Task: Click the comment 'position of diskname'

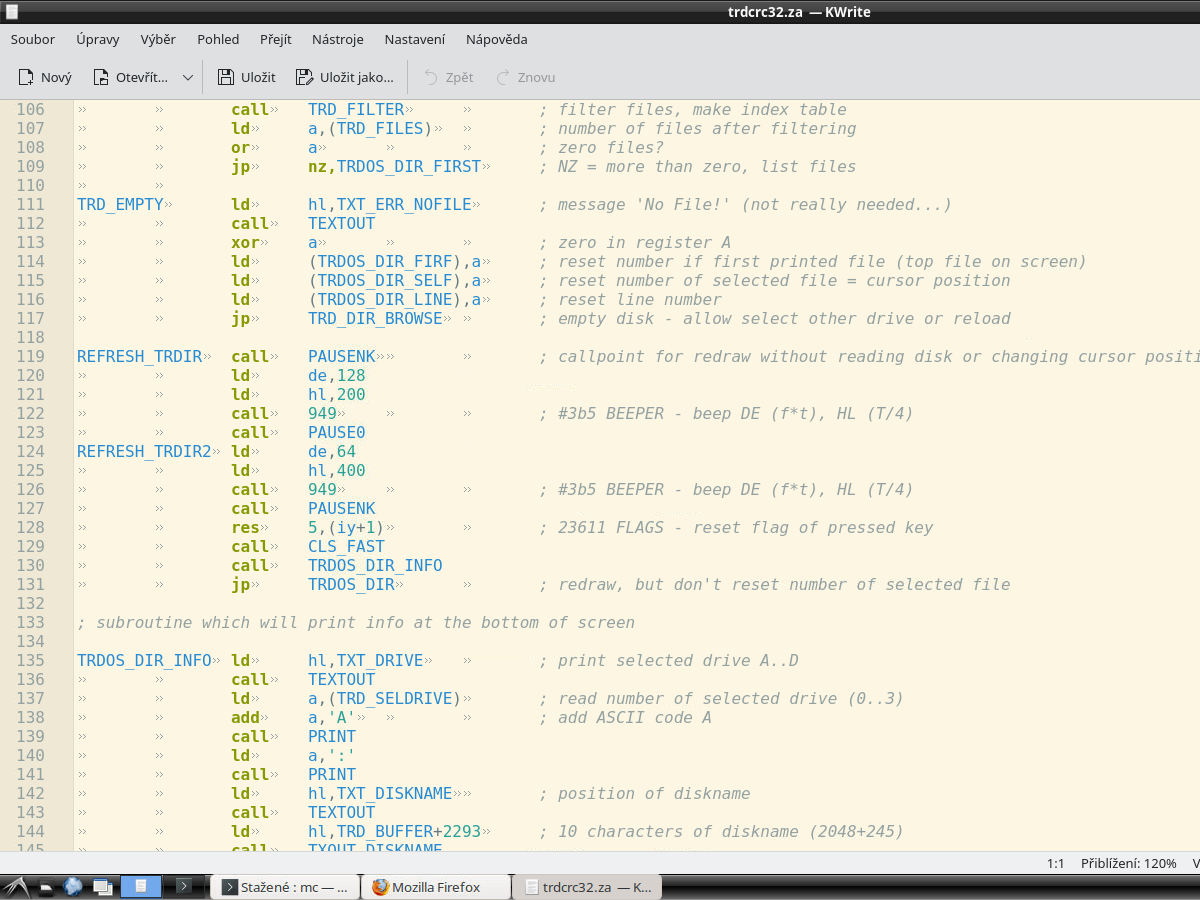Action: click(645, 794)
